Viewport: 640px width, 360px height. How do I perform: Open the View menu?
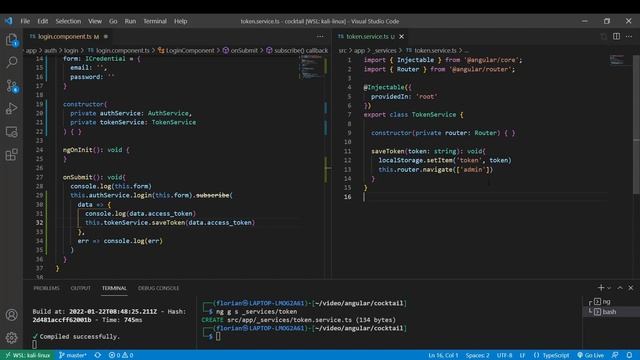95,21
